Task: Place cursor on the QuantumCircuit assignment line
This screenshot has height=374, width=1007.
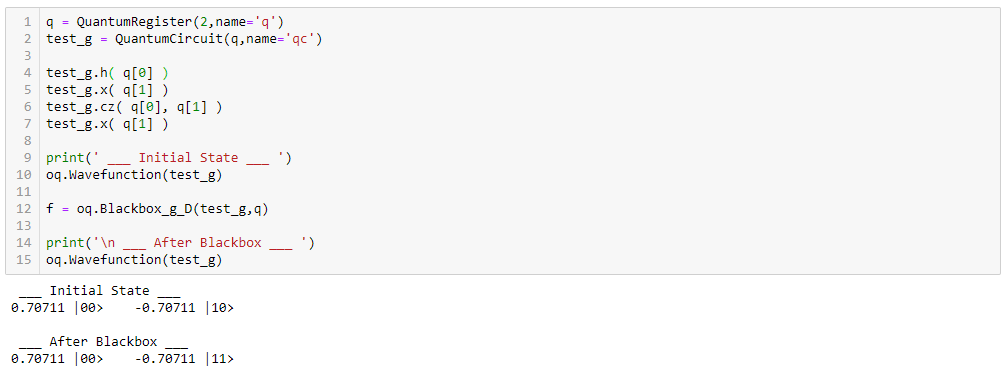Action: (184, 39)
